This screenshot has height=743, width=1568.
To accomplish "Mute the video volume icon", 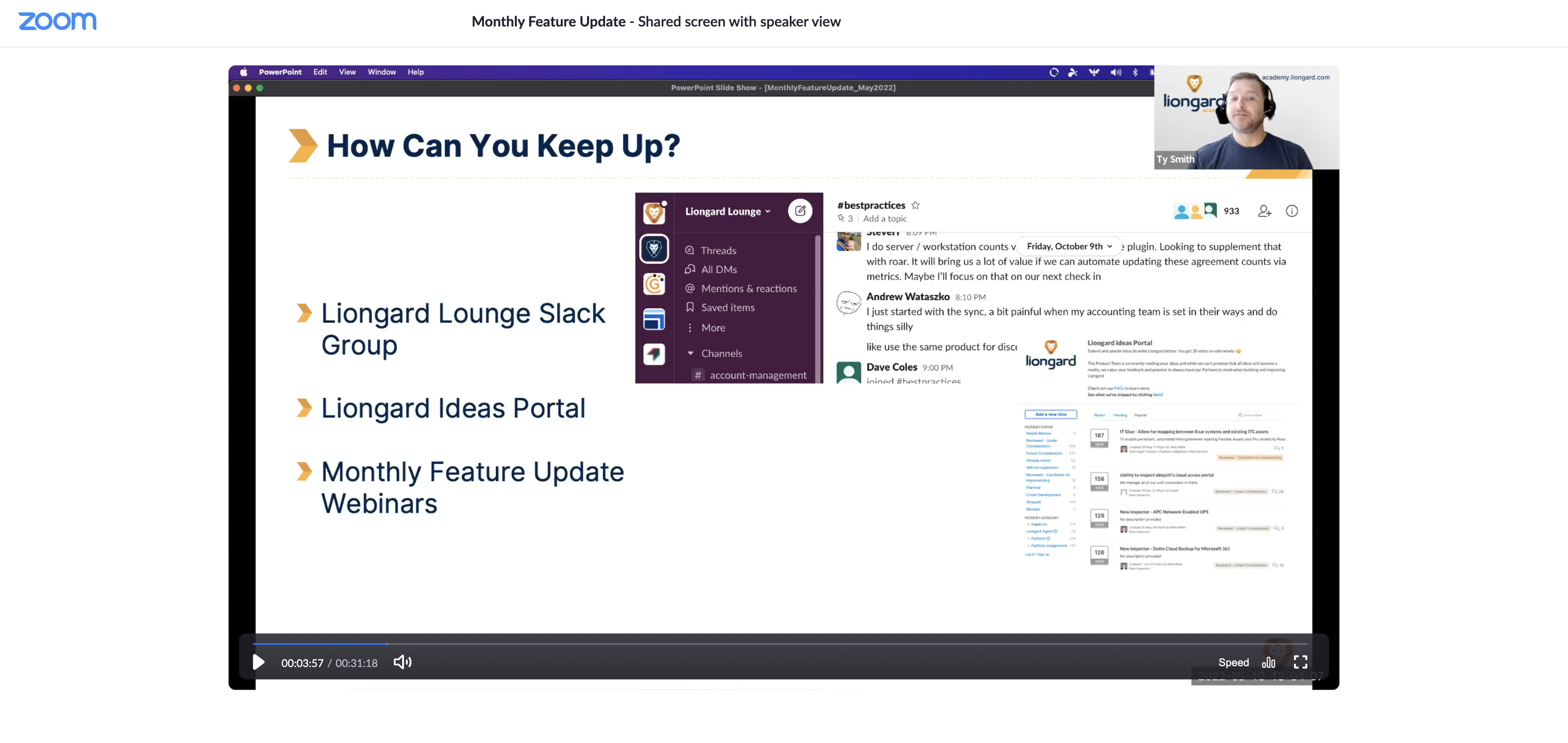I will tap(402, 662).
